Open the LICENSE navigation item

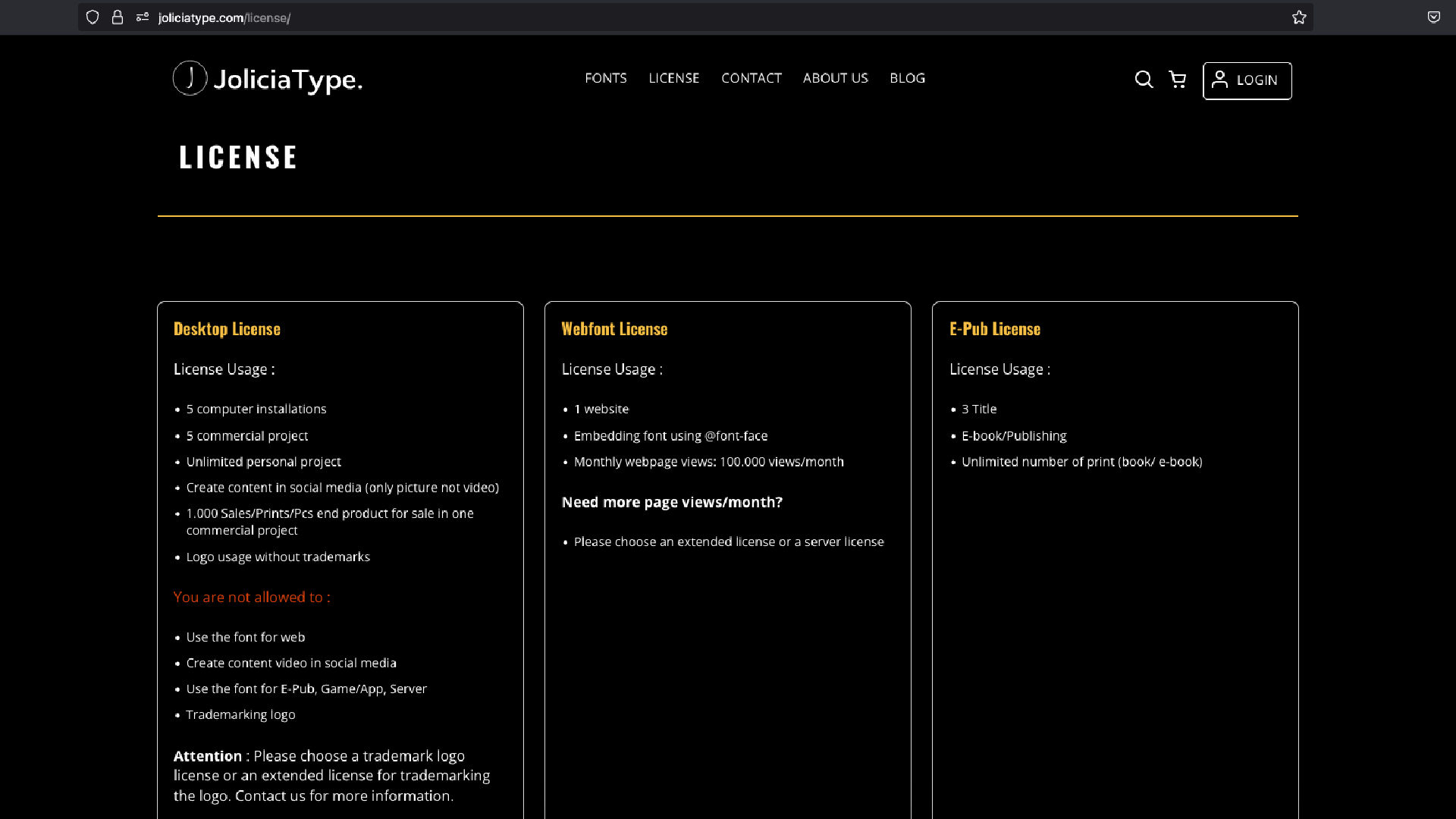pos(674,78)
